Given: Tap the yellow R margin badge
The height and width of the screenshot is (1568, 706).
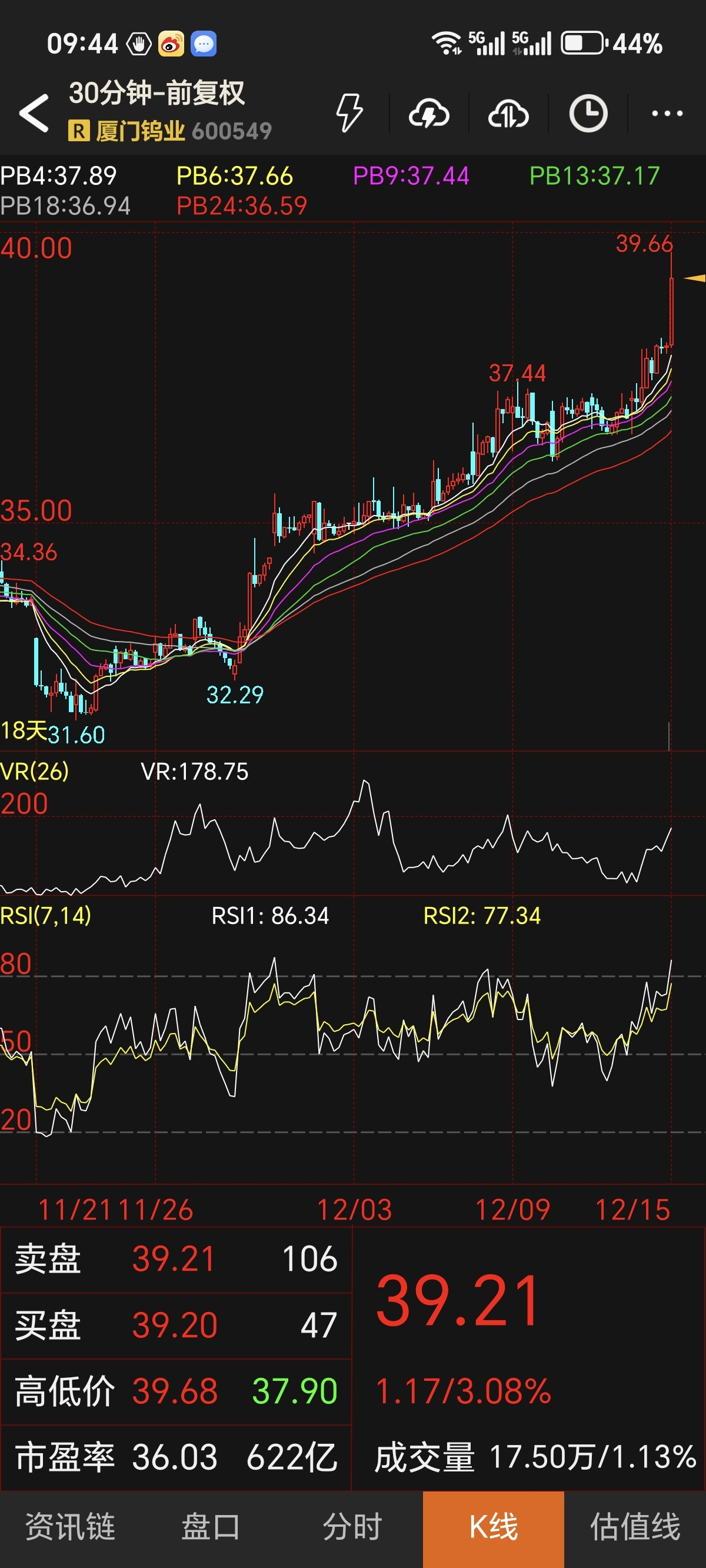Looking at the screenshot, I should [x=78, y=130].
